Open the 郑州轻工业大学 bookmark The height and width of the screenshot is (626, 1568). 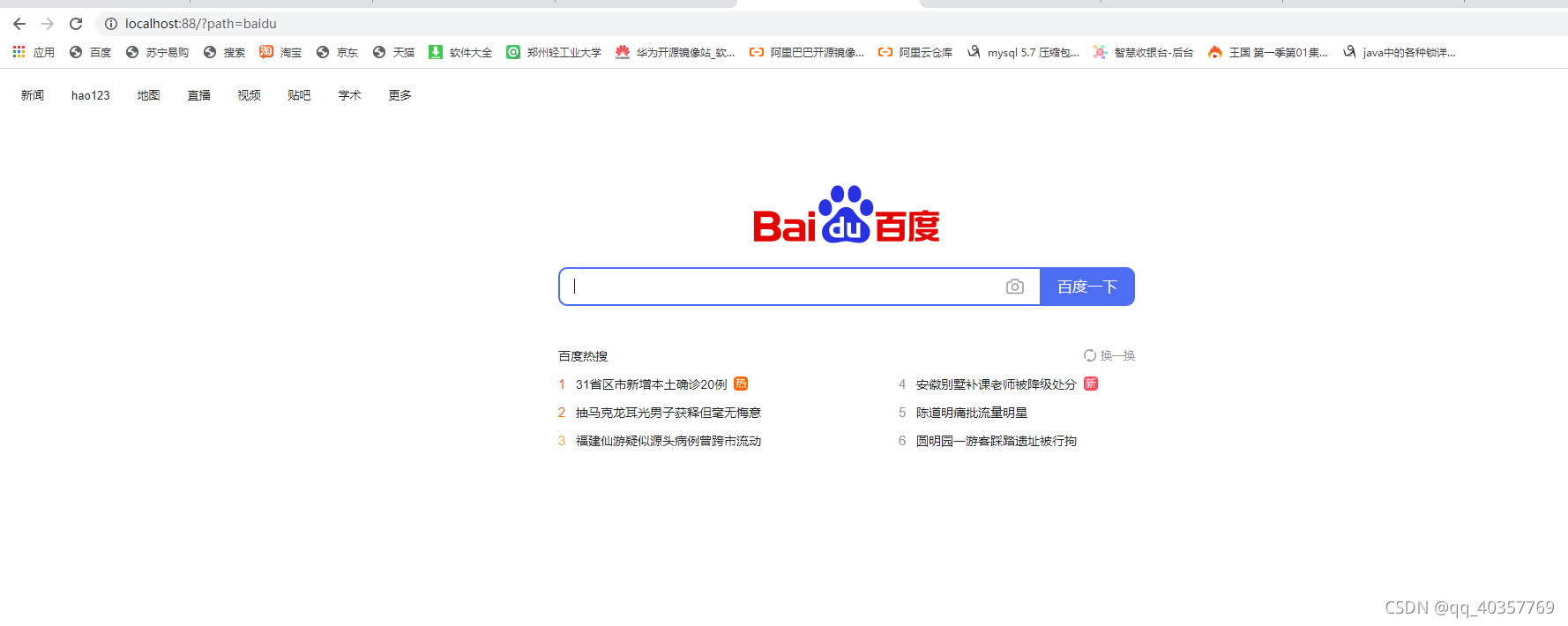[554, 53]
